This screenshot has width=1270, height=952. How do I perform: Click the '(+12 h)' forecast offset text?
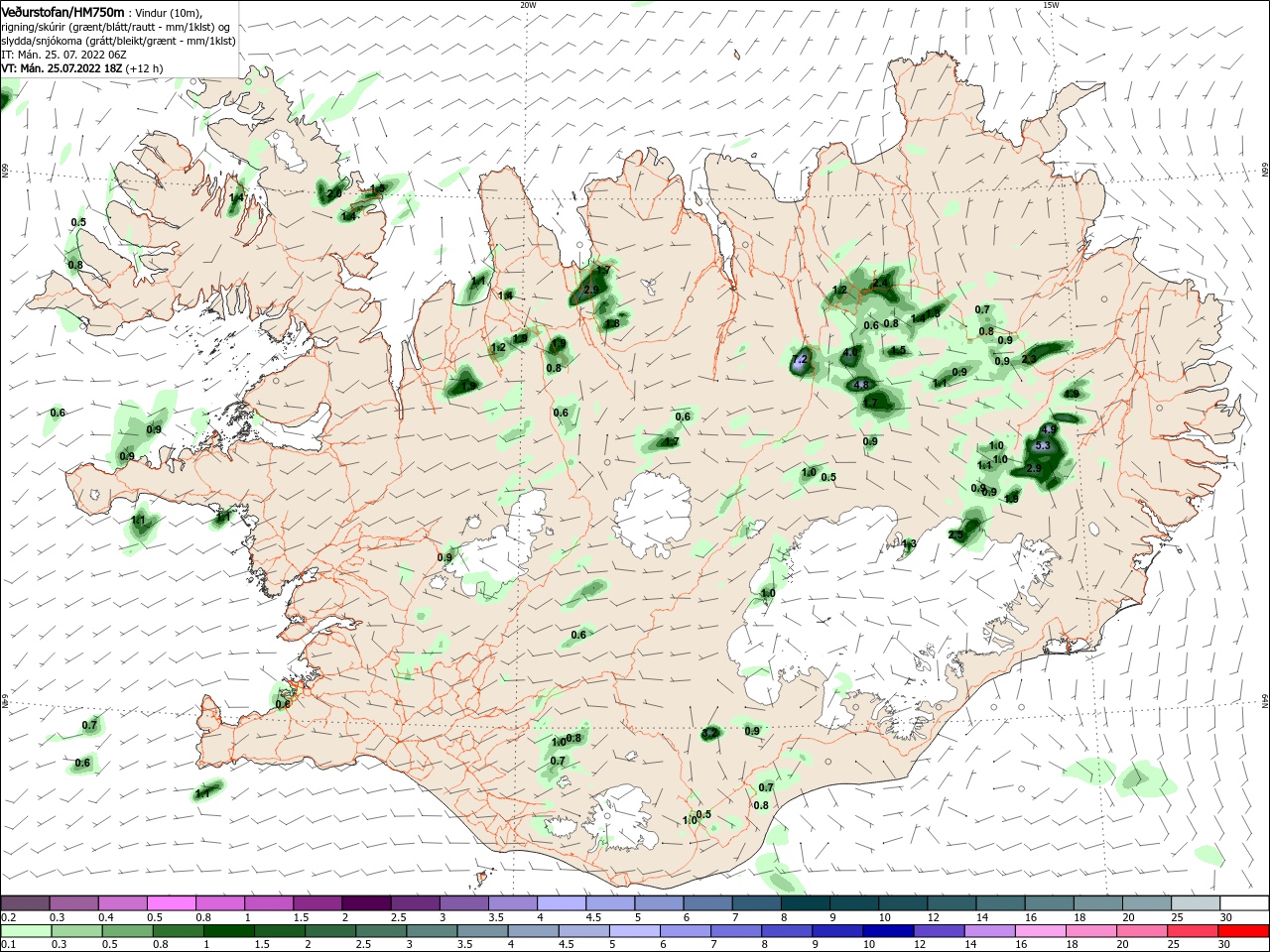(144, 68)
